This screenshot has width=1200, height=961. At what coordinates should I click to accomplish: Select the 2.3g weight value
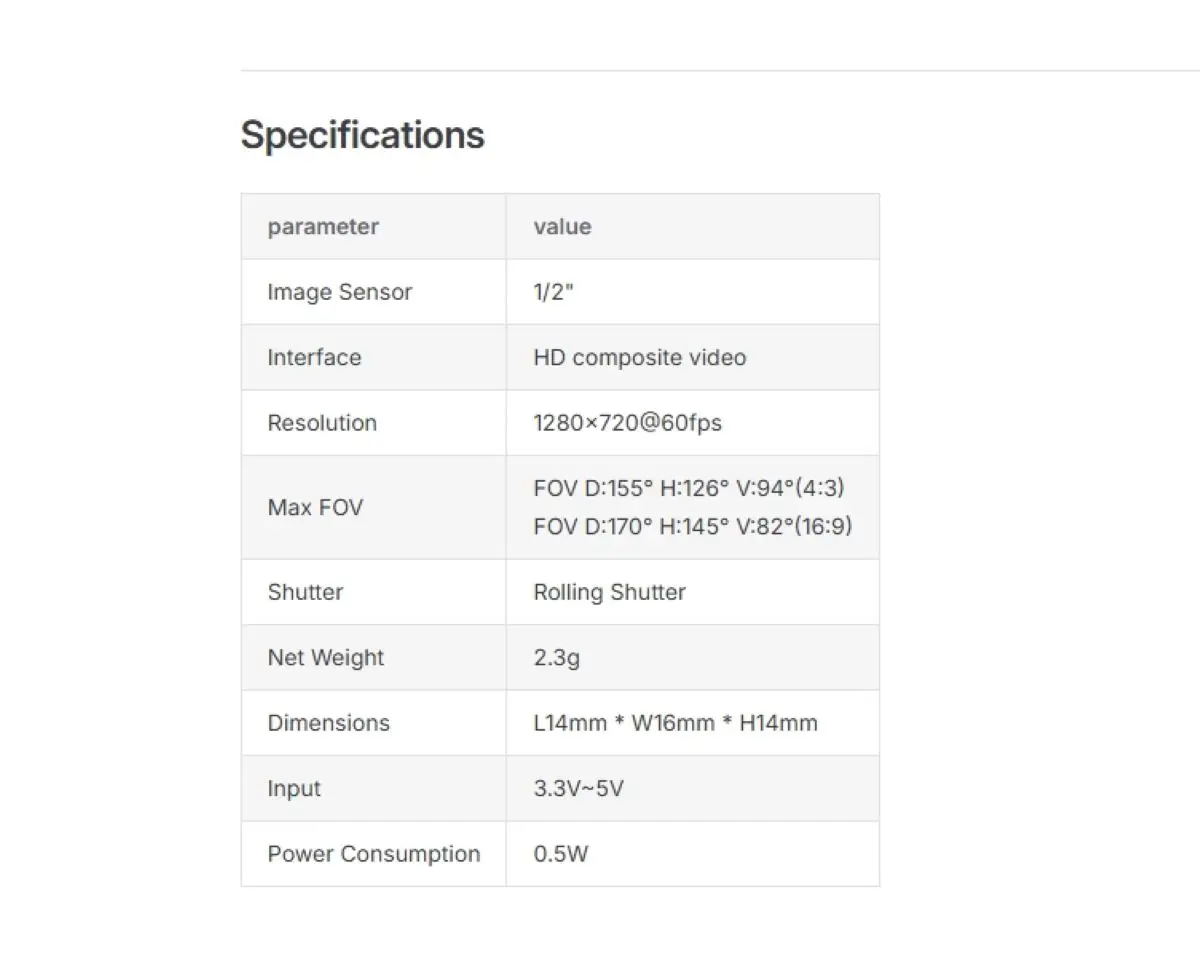(557, 658)
